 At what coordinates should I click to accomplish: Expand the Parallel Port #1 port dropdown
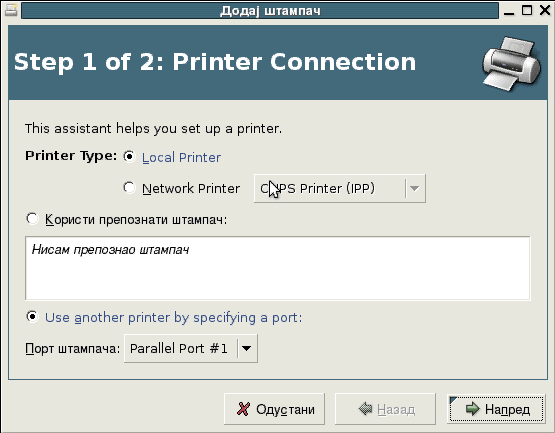coord(191,348)
